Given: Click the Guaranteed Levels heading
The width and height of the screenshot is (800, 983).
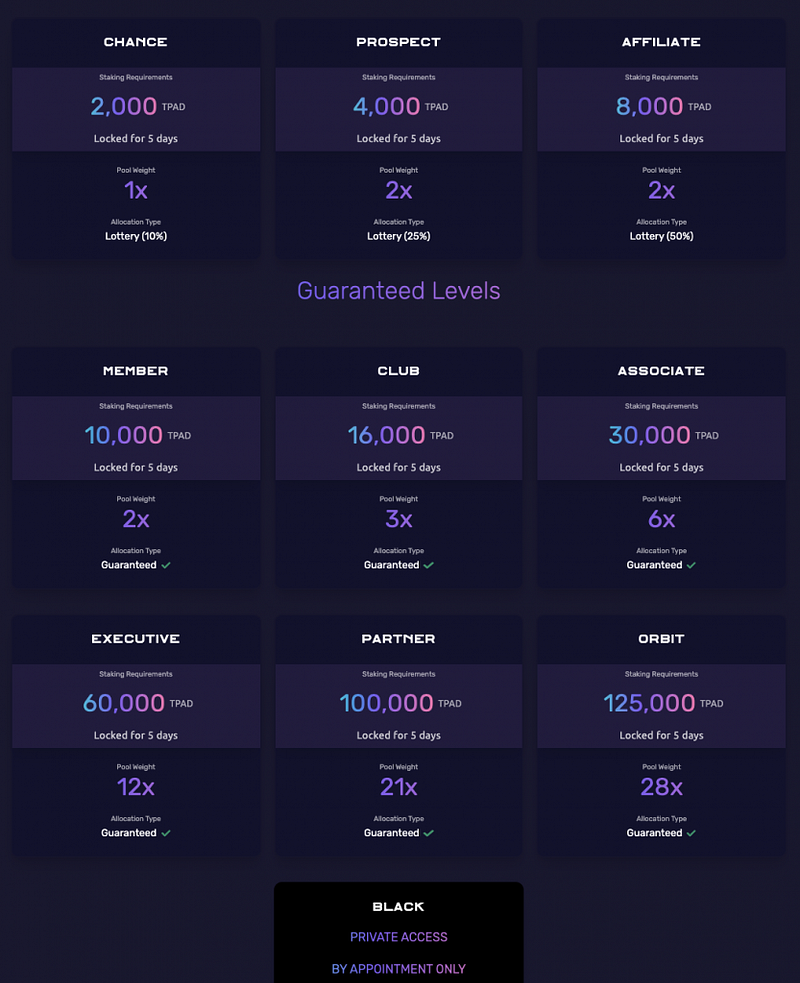Looking at the screenshot, I should click(399, 291).
